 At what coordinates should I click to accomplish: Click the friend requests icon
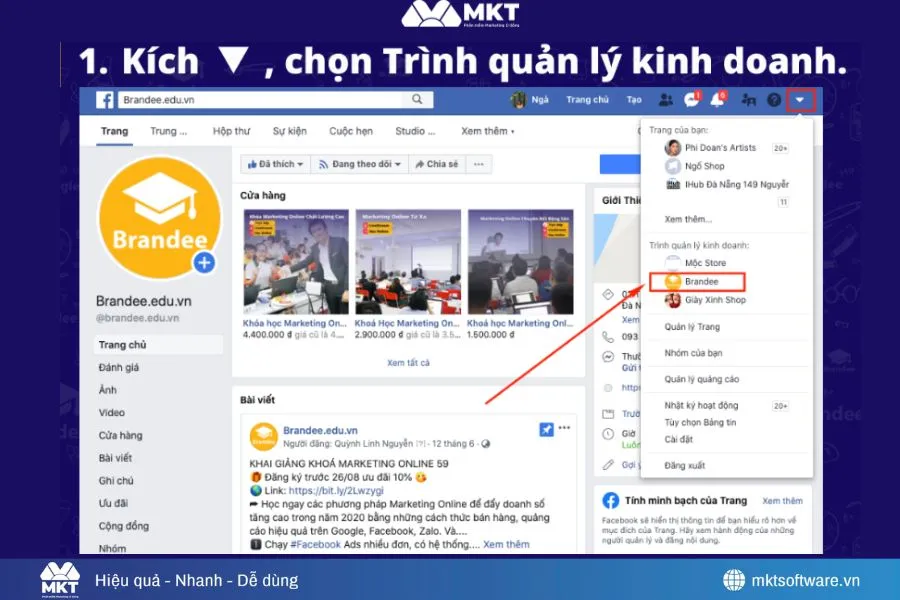pyautogui.click(x=667, y=100)
